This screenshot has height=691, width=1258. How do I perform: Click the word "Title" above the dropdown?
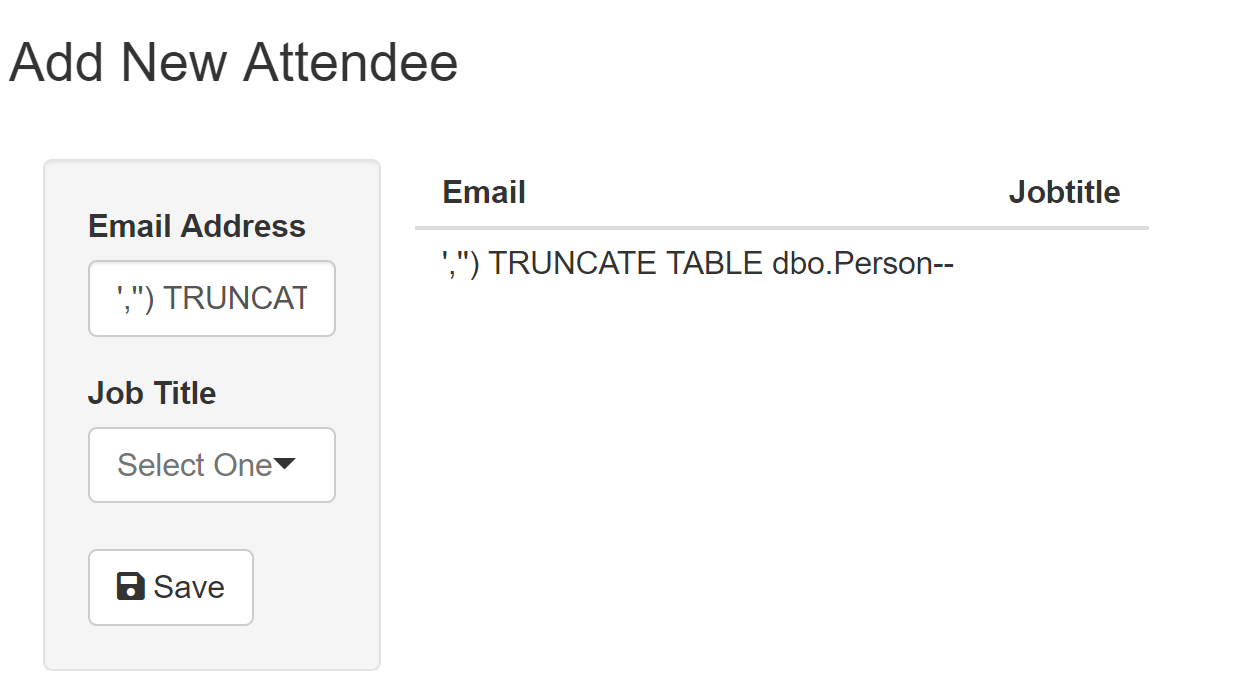point(185,393)
